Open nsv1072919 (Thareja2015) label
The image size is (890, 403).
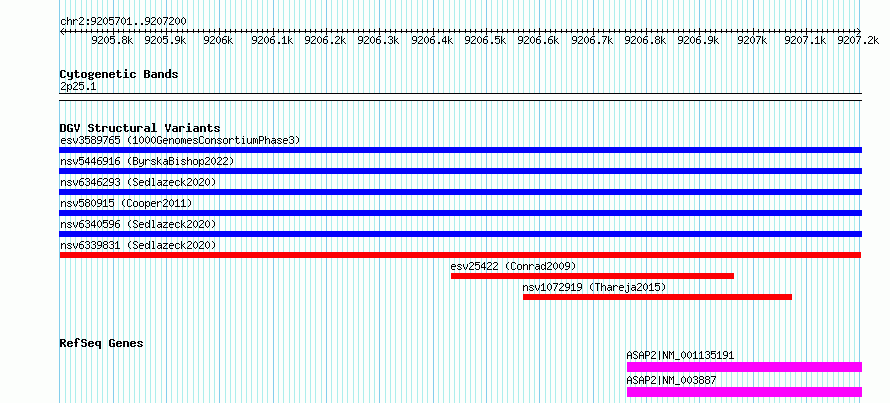click(594, 287)
